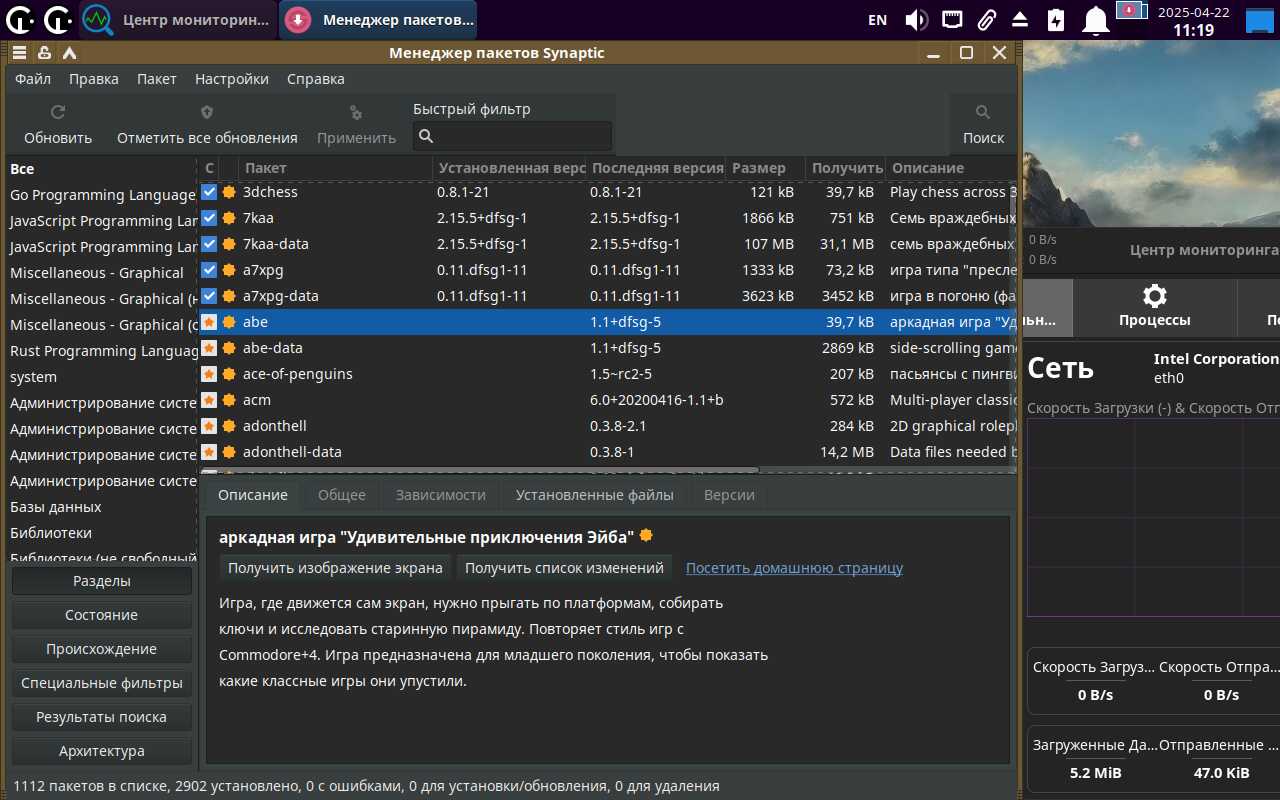Click the Отметить все обновления shield icon
This screenshot has width=1280, height=800.
pos(207,113)
